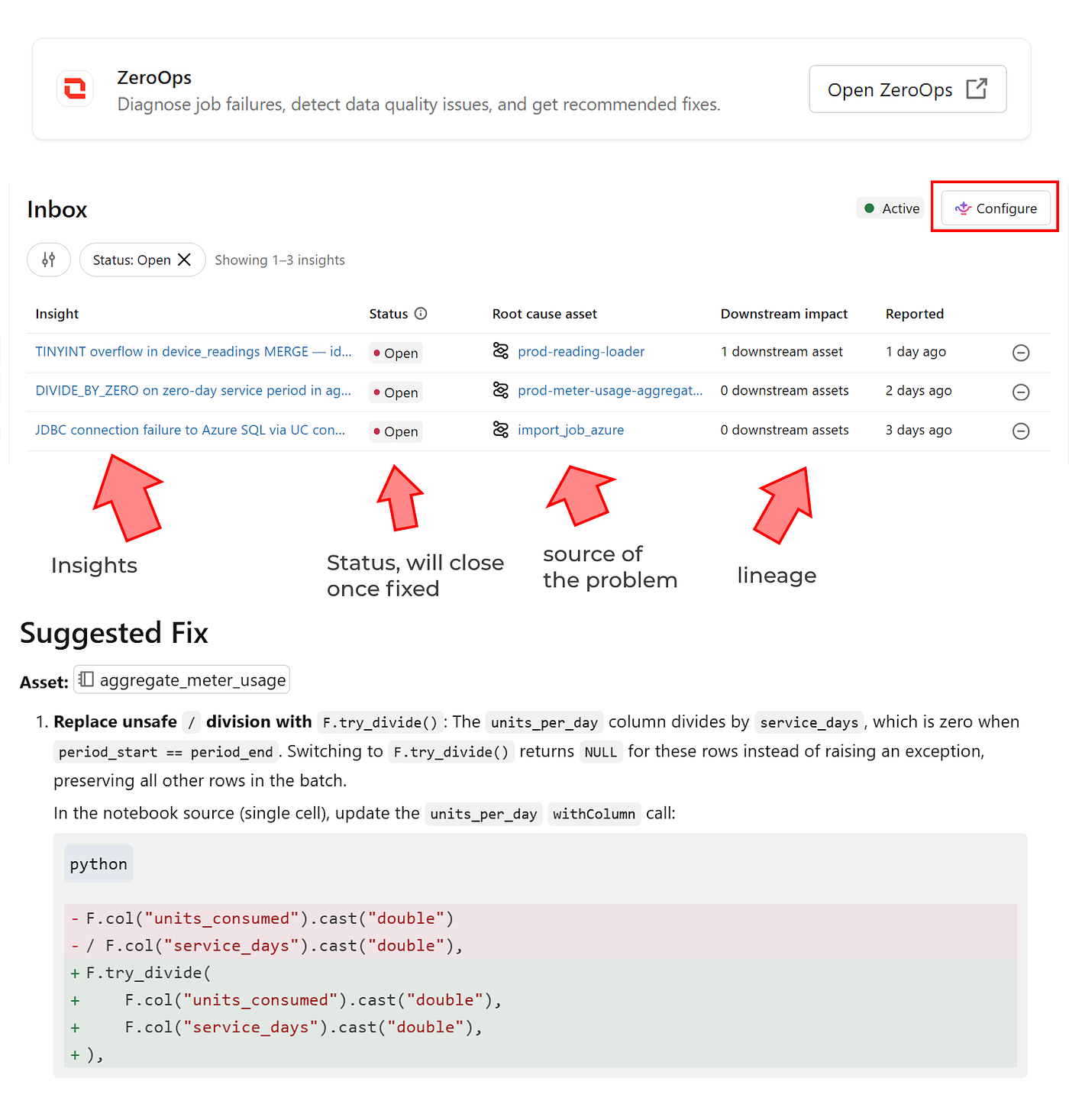Dismiss the TINYINT insight with minus icon
1069x1120 pixels.
point(1021,353)
